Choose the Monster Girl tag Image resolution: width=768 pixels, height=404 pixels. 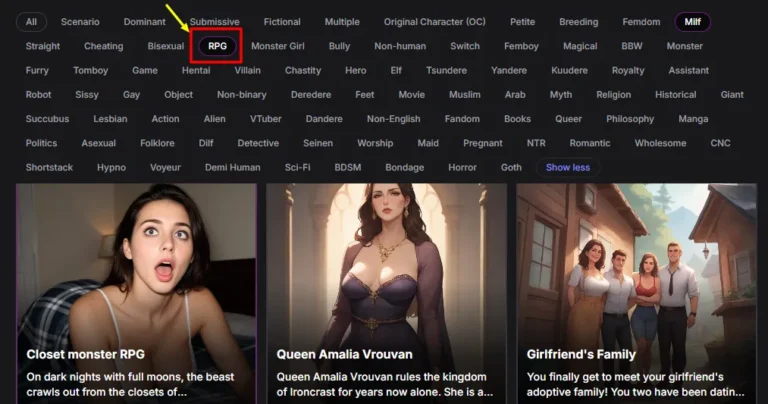[x=278, y=46]
